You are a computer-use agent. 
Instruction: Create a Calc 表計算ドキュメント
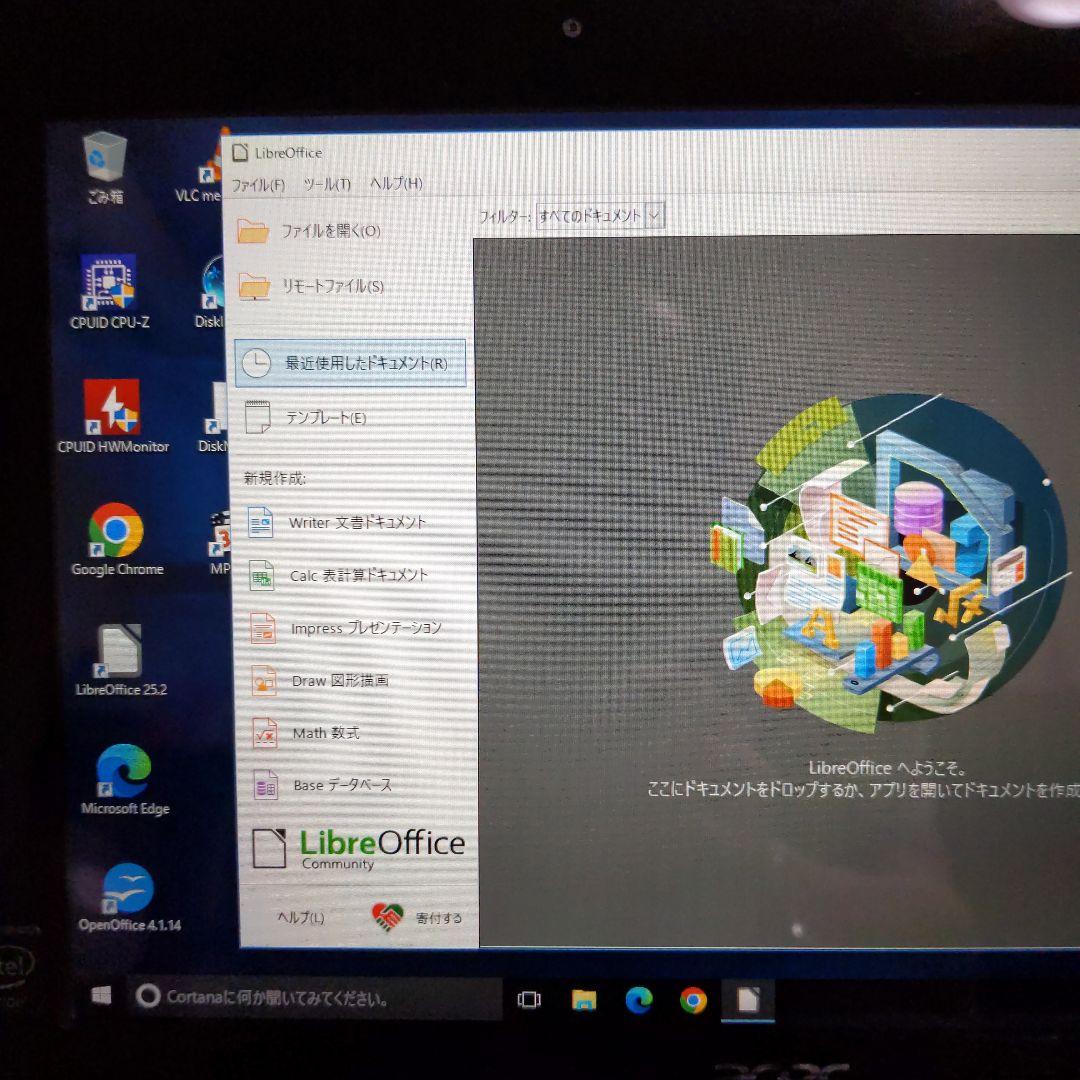tap(358, 575)
